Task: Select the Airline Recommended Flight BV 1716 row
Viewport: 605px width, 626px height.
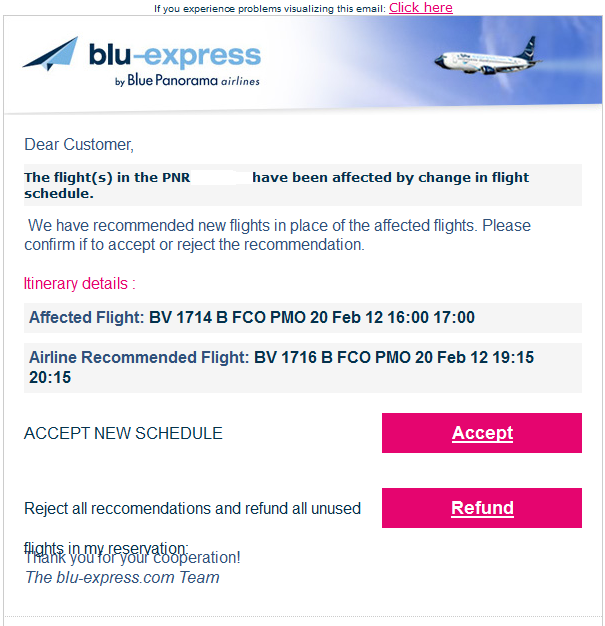Action: 303,368
